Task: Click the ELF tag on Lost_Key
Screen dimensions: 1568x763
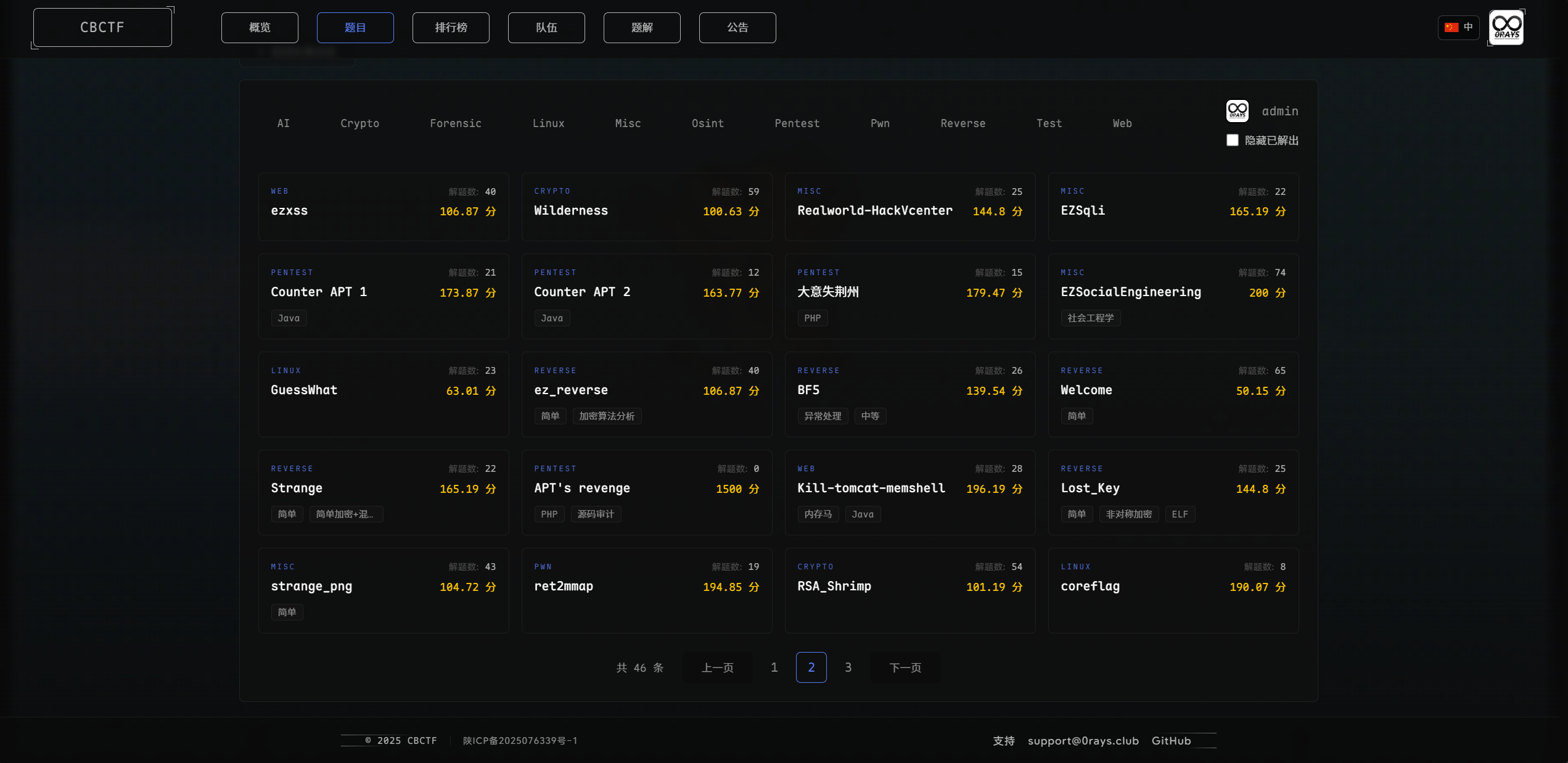Action: click(x=1180, y=514)
